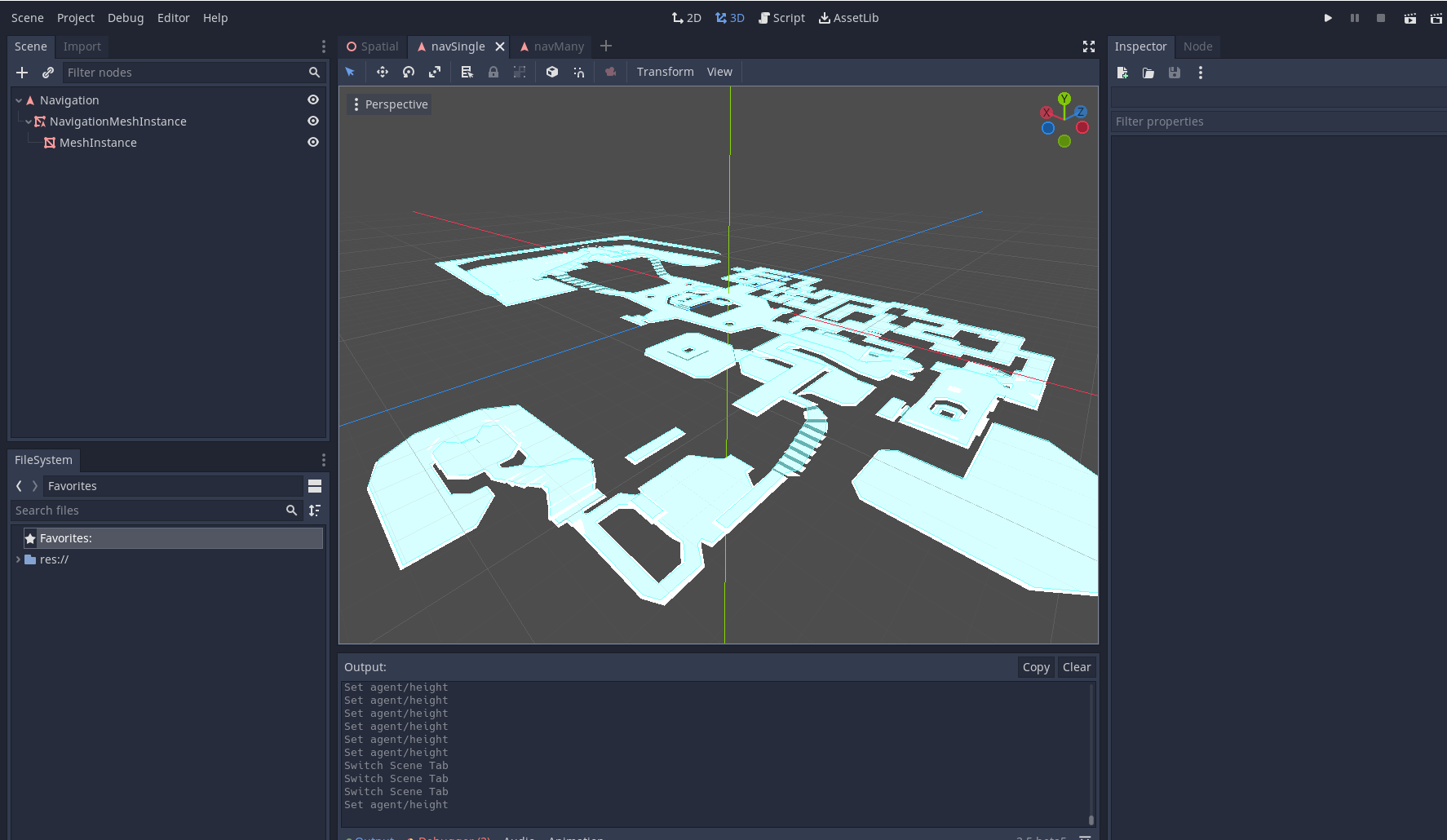Activate the Select Mode tool
The image size is (1447, 840).
click(350, 72)
